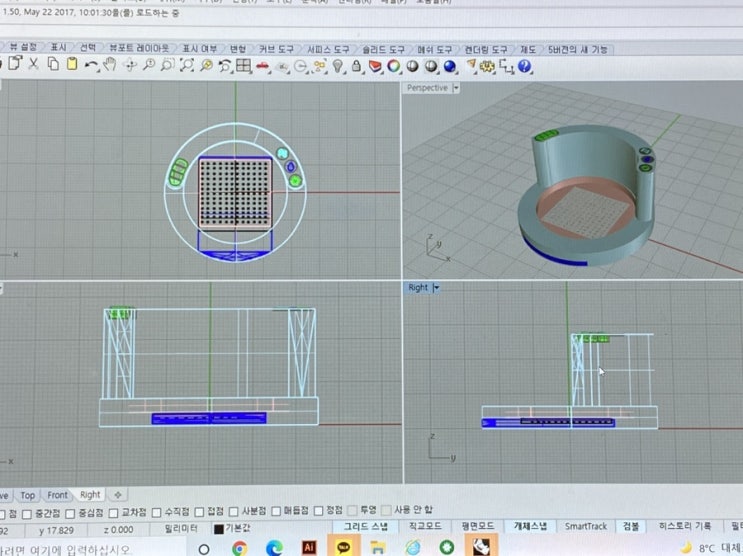The image size is (743, 556).
Task: Toggle the 매듭점 osnap checkbox
Action: (276, 511)
